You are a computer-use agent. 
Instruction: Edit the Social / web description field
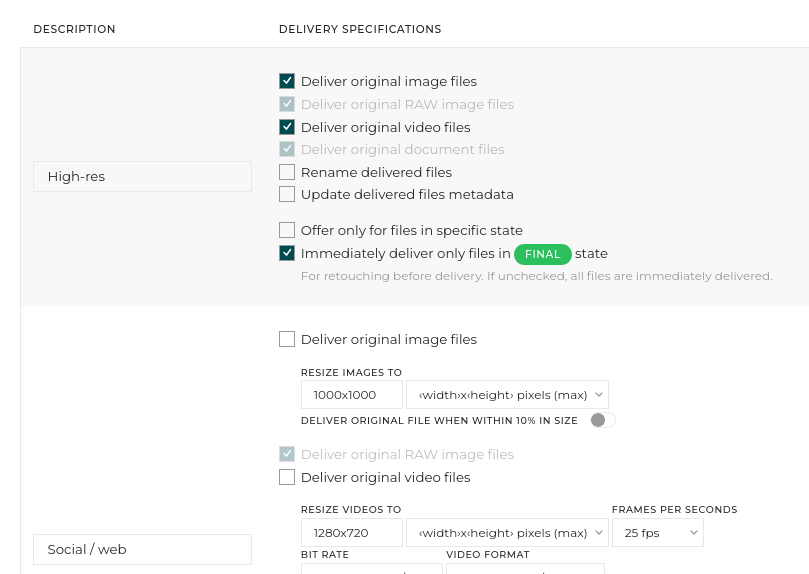pos(142,549)
